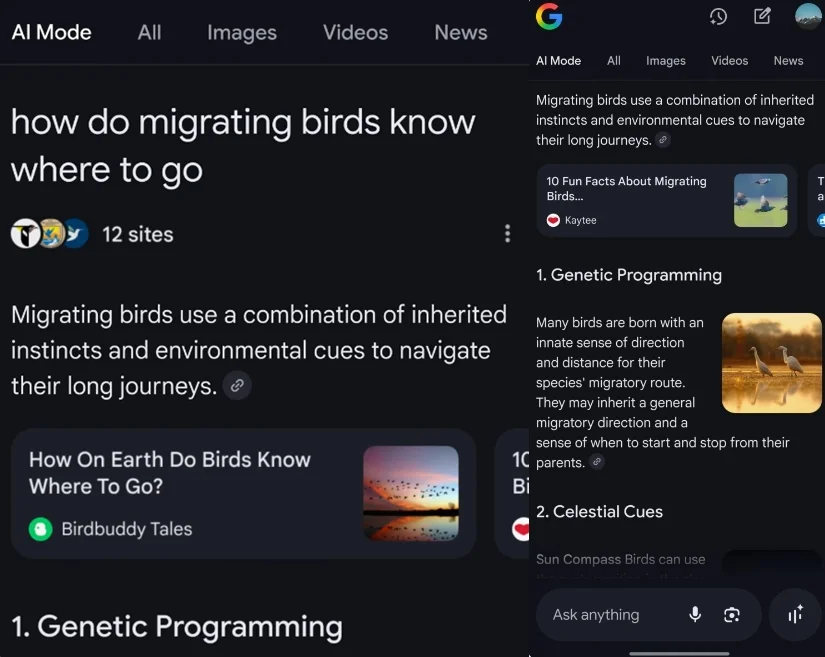Click '1. Genetic Programming' heading in left panel
This screenshot has width=825, height=657.
(x=177, y=626)
